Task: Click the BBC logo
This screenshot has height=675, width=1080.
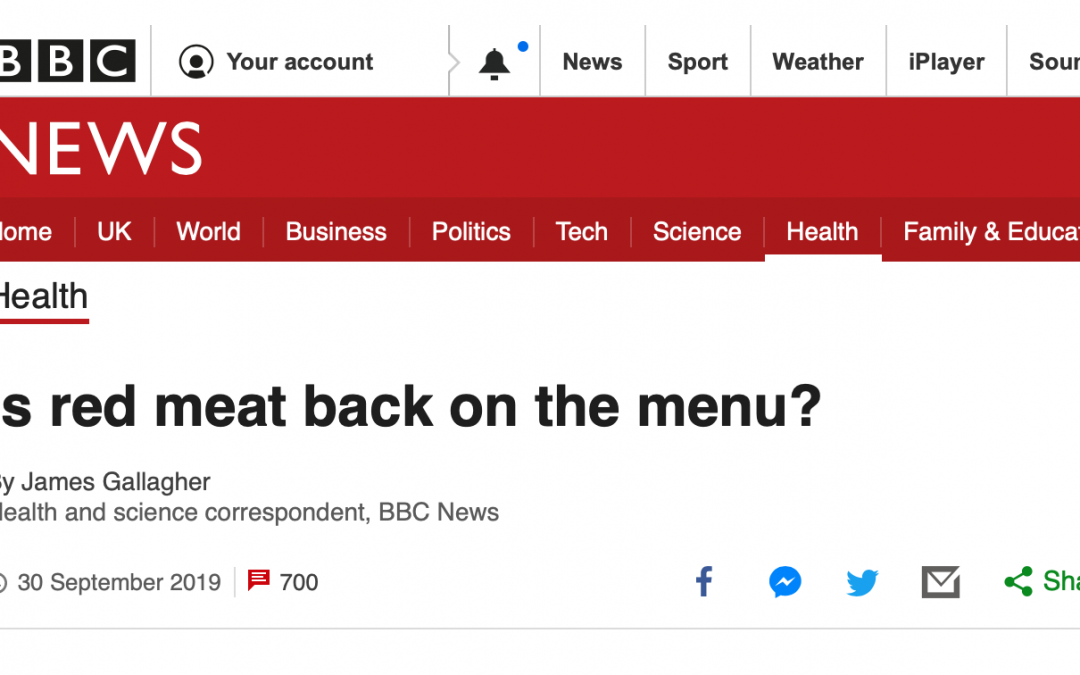Action: pos(66,61)
